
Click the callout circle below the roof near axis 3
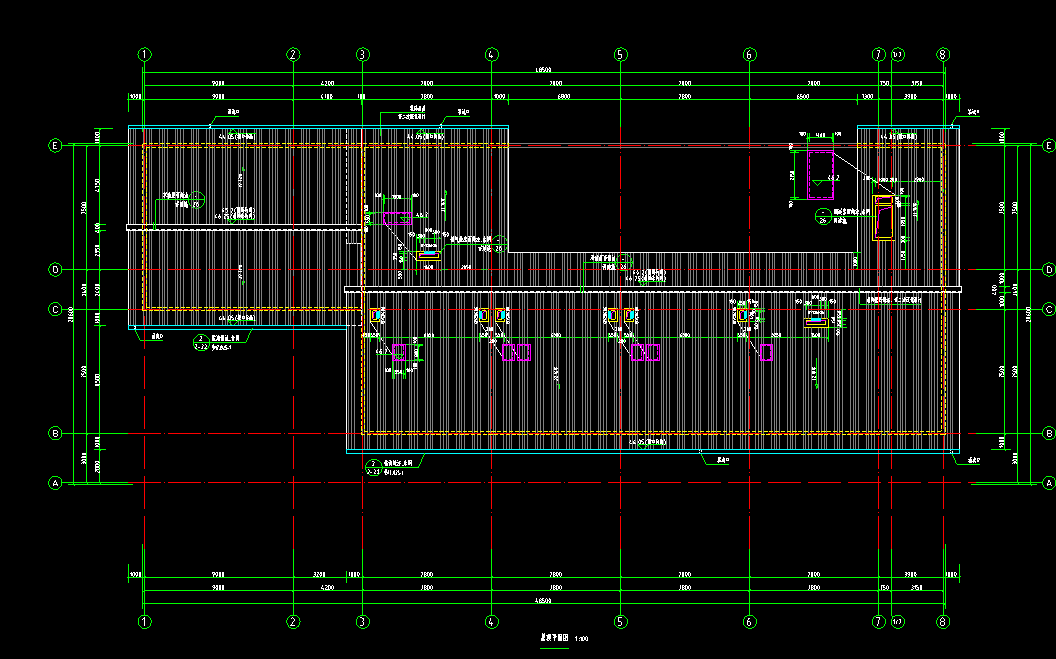click(x=373, y=466)
